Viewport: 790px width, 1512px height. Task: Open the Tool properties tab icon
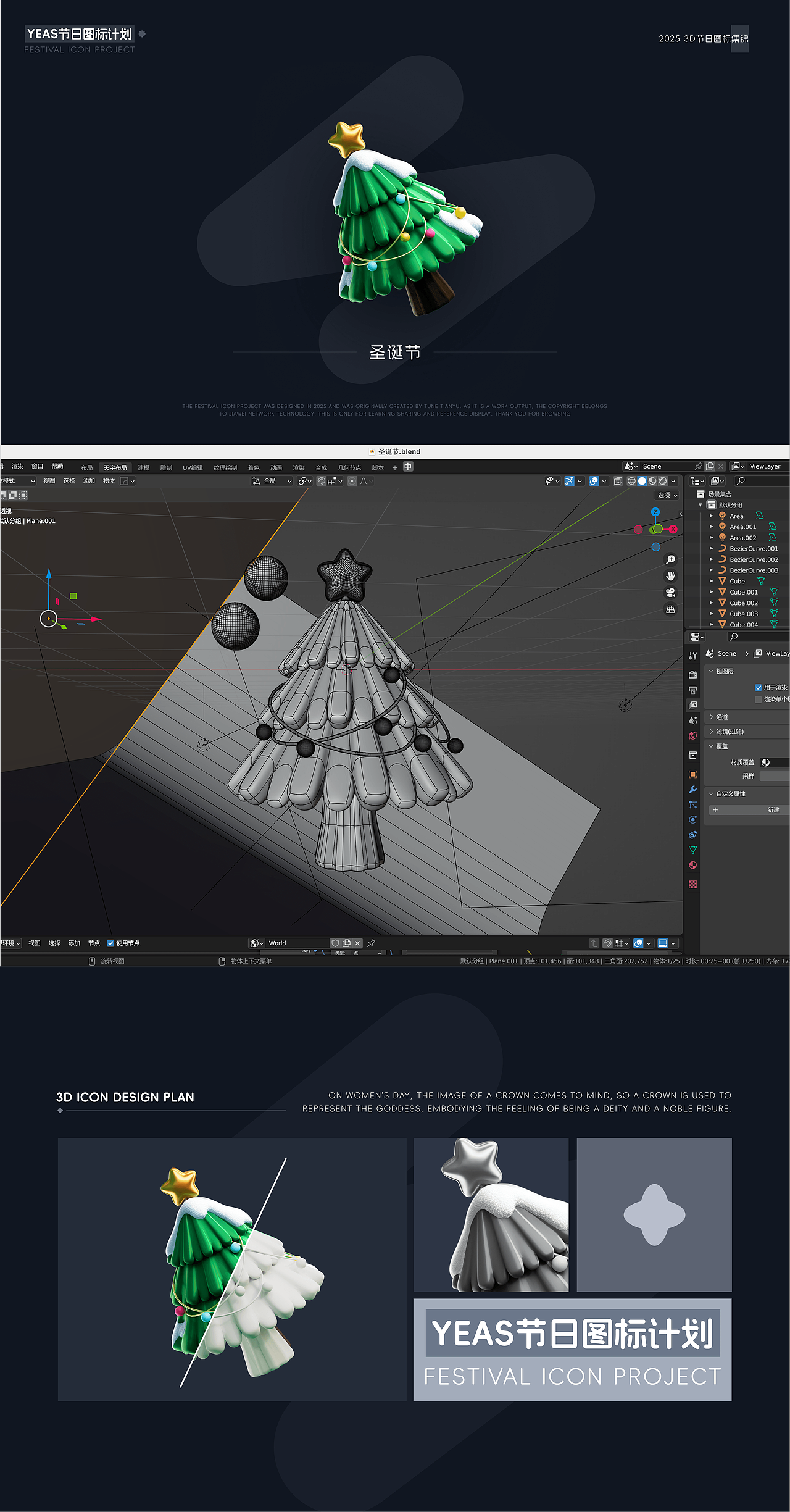[693, 656]
